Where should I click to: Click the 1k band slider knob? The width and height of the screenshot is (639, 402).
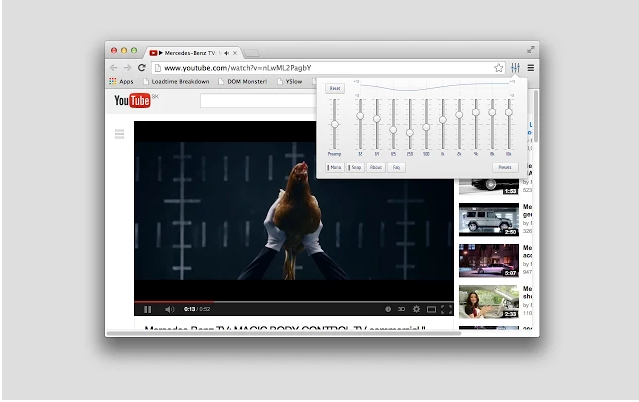pos(443,120)
